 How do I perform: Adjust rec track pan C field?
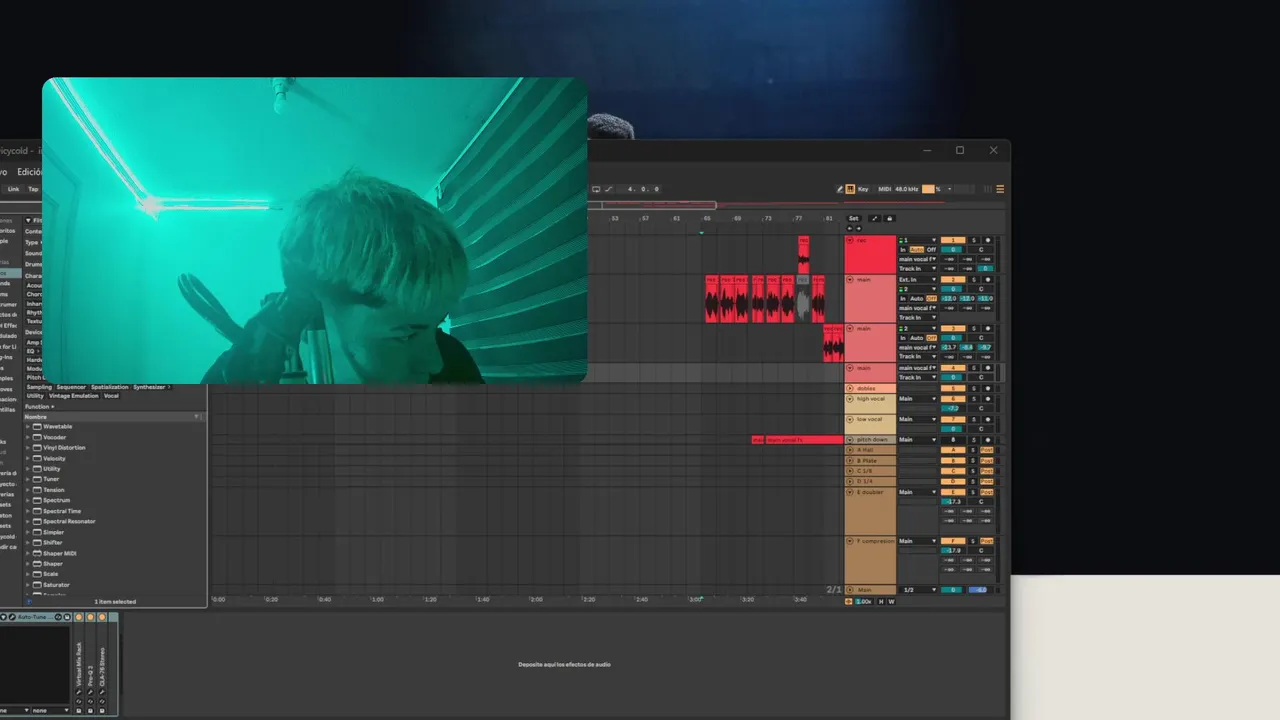click(x=981, y=250)
